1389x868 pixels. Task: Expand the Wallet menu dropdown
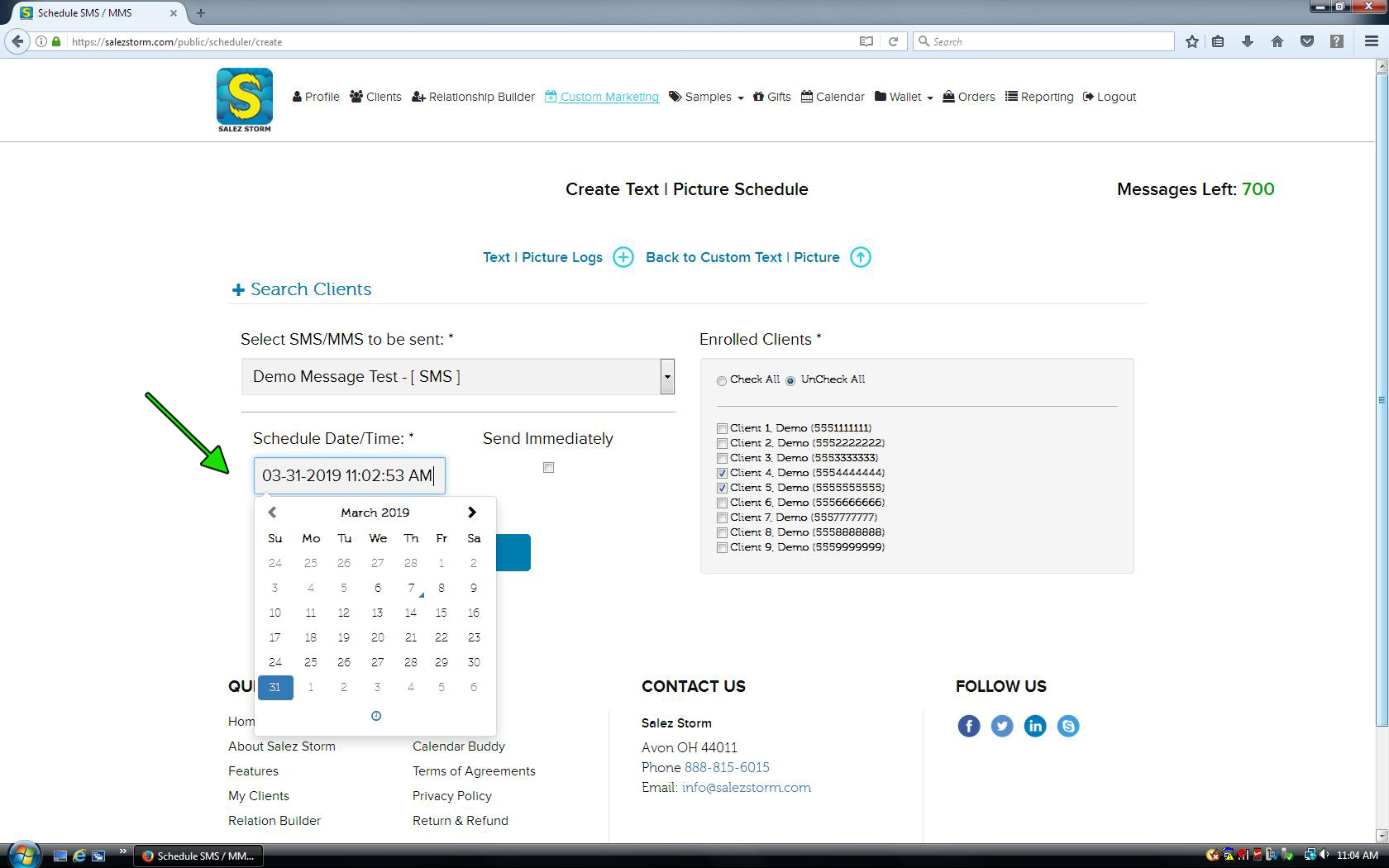coord(905,97)
